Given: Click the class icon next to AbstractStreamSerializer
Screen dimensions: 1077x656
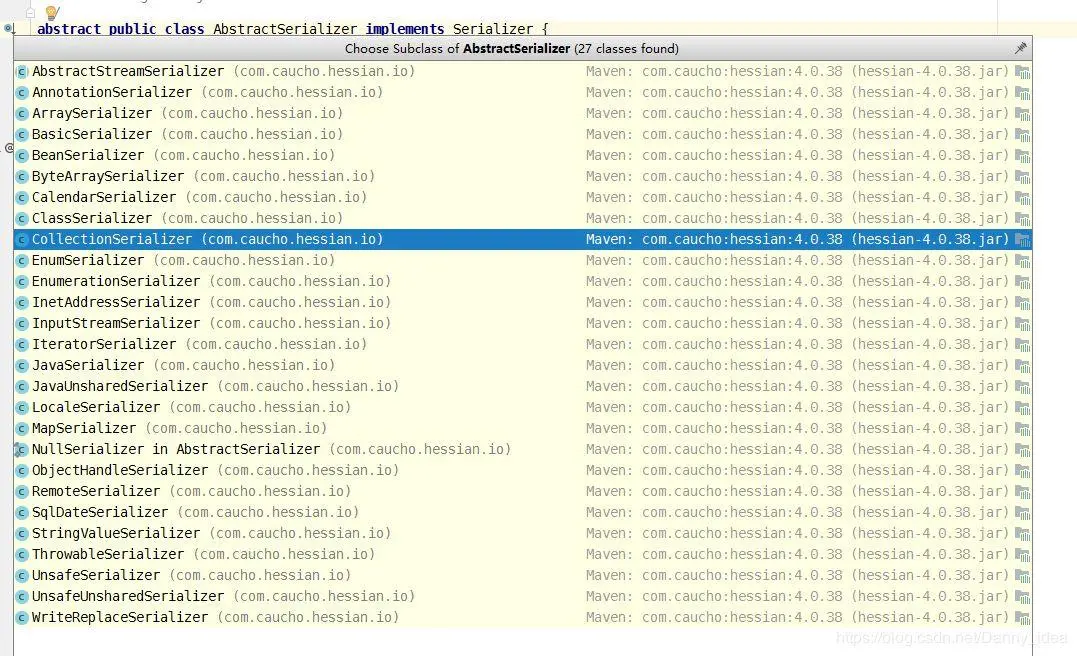Looking at the screenshot, I should (22, 71).
